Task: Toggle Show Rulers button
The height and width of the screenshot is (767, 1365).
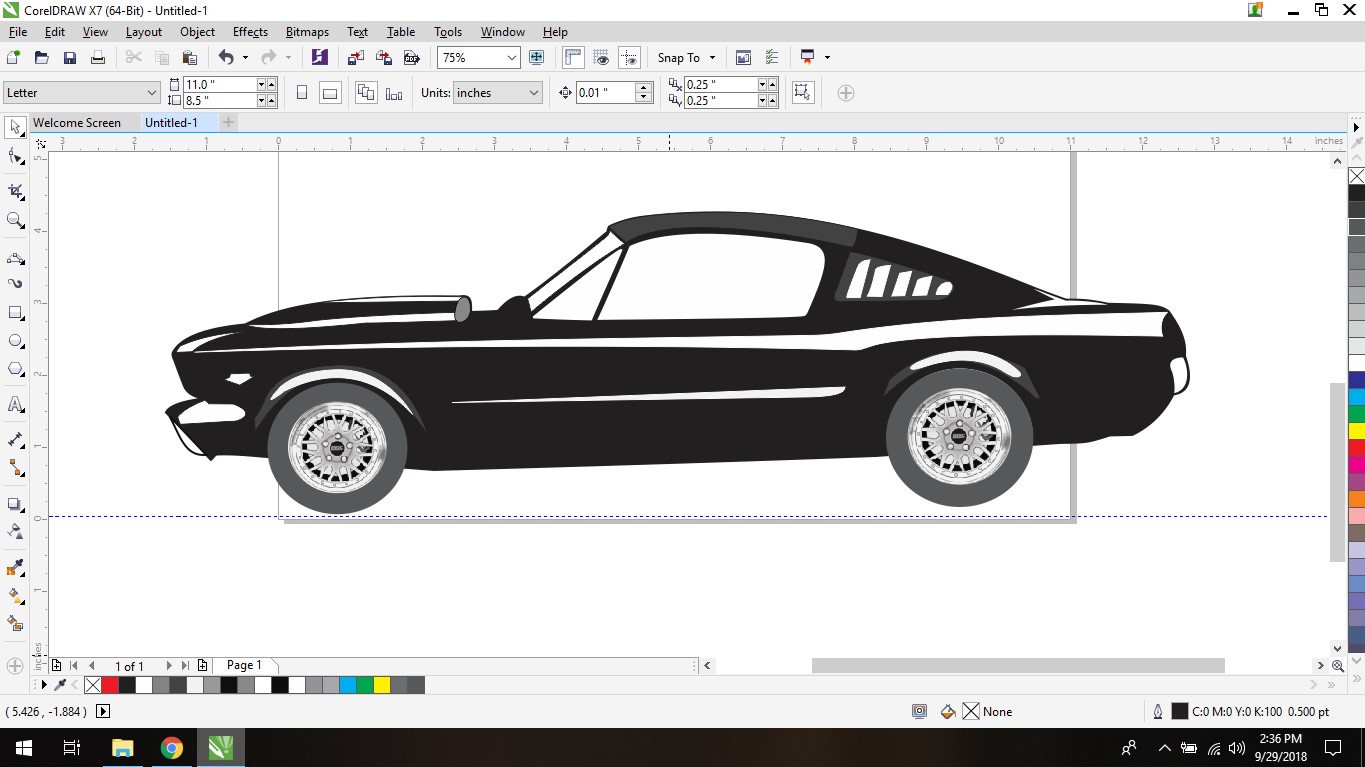Action: [x=573, y=58]
